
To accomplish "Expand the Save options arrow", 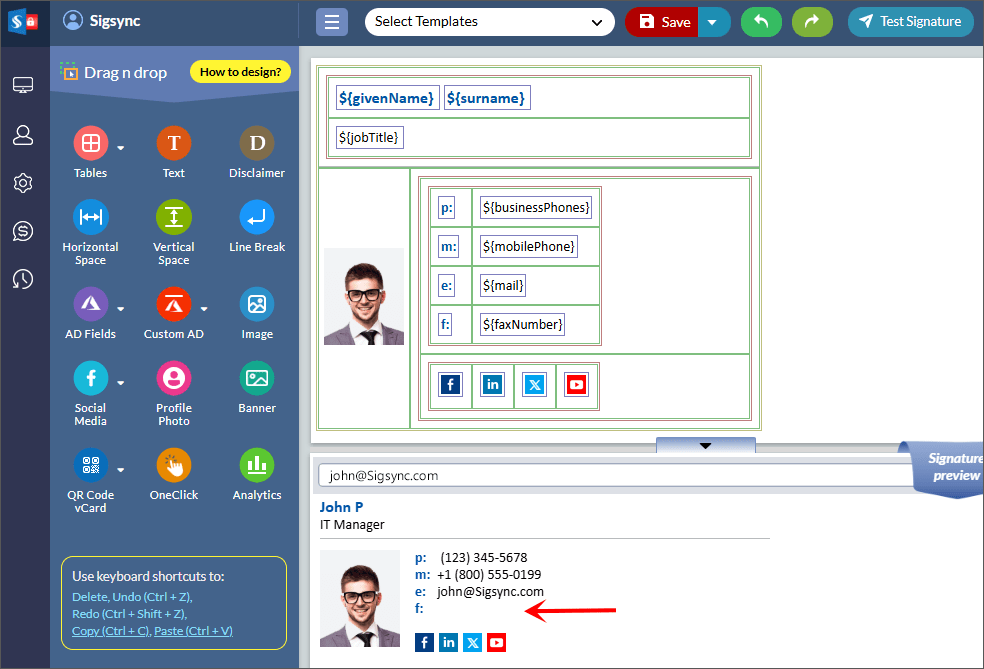I will click(713, 22).
